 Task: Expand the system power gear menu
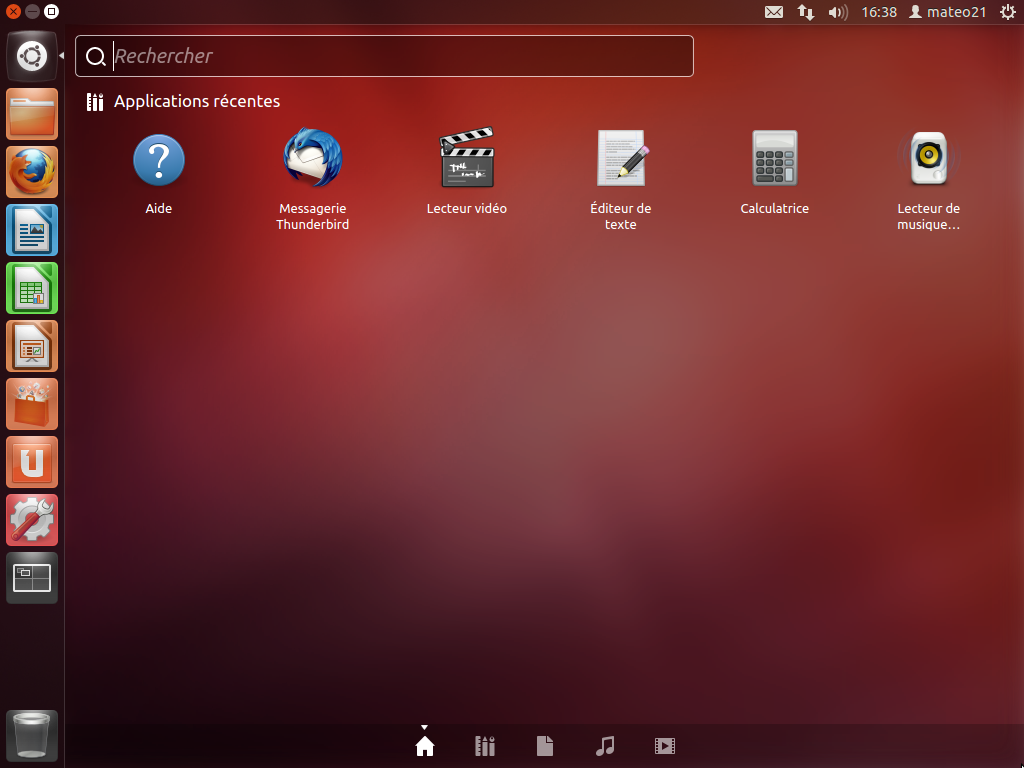pyautogui.click(x=1007, y=12)
